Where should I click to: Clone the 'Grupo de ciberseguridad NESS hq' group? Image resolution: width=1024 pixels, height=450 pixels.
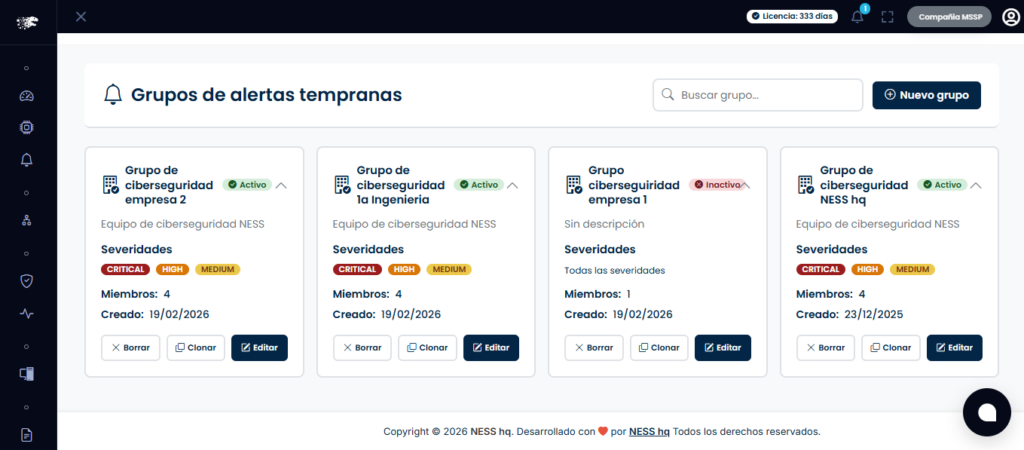click(x=891, y=347)
